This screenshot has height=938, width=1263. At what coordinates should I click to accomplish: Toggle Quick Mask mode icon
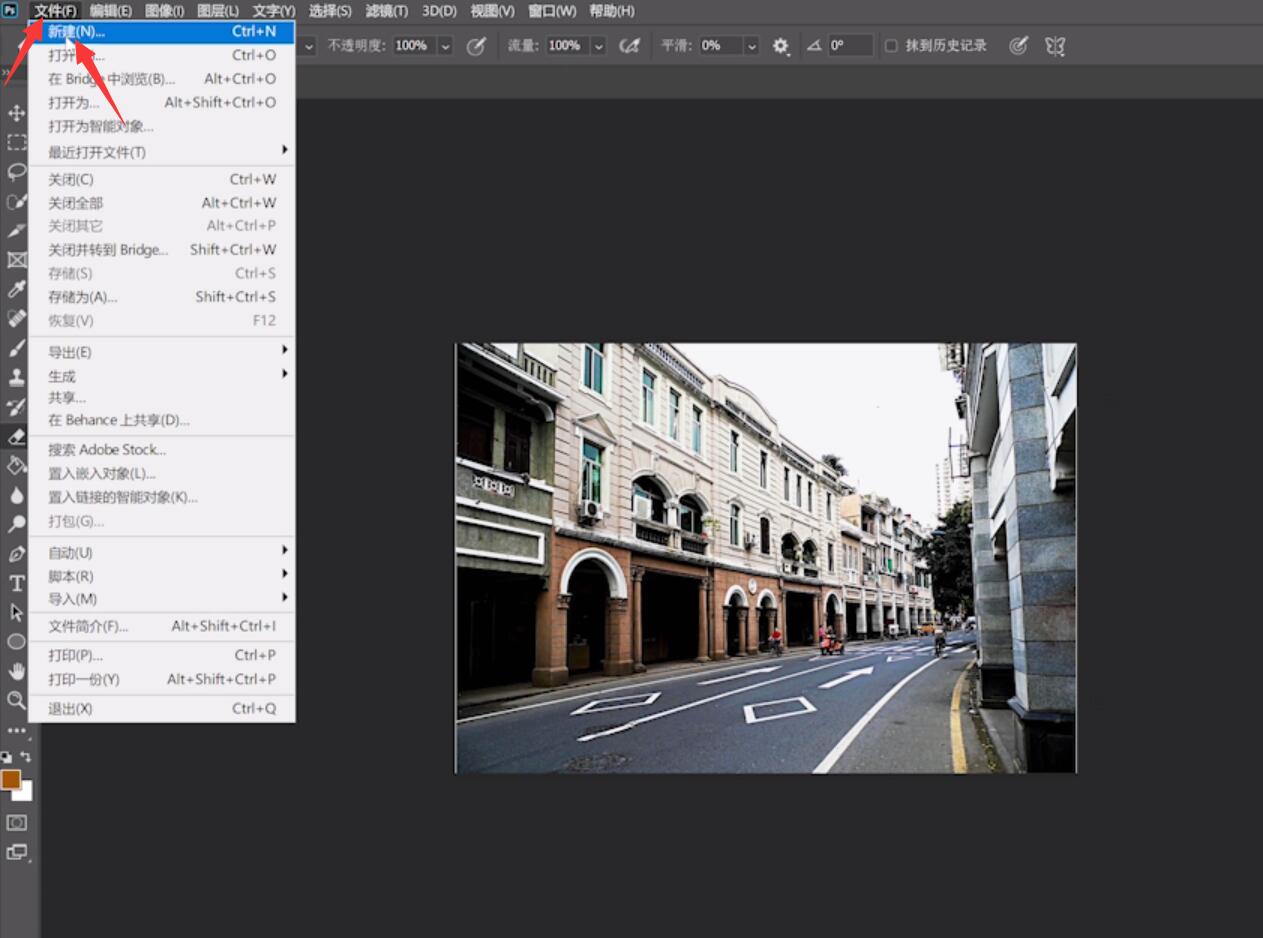(x=16, y=822)
